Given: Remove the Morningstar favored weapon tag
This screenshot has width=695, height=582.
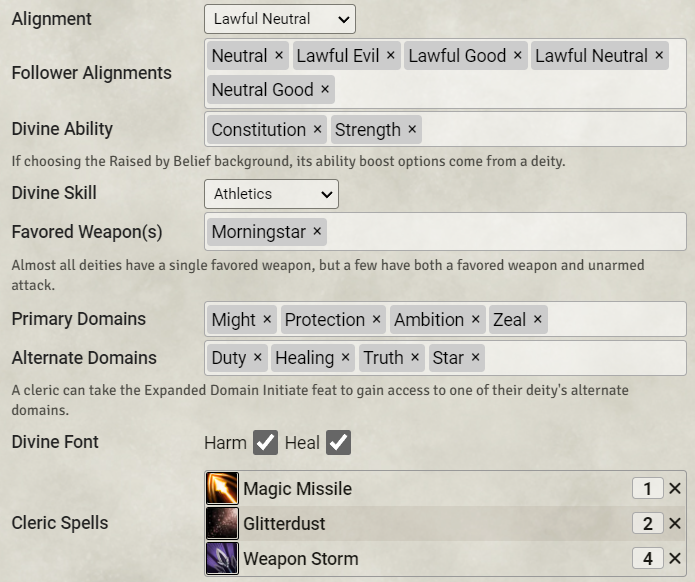Looking at the screenshot, I should (x=317, y=232).
